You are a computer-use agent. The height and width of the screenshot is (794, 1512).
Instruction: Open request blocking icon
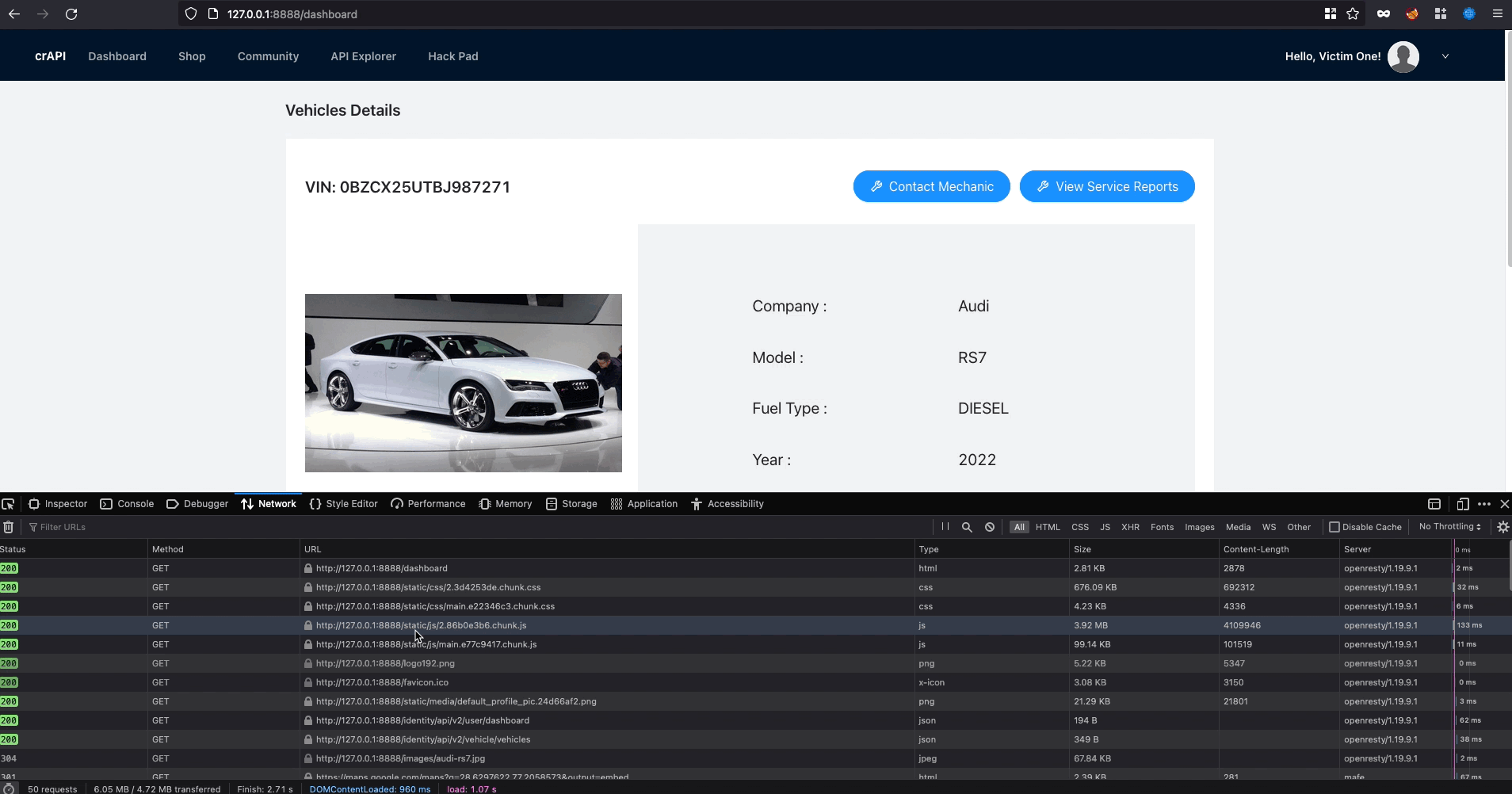tap(990, 527)
